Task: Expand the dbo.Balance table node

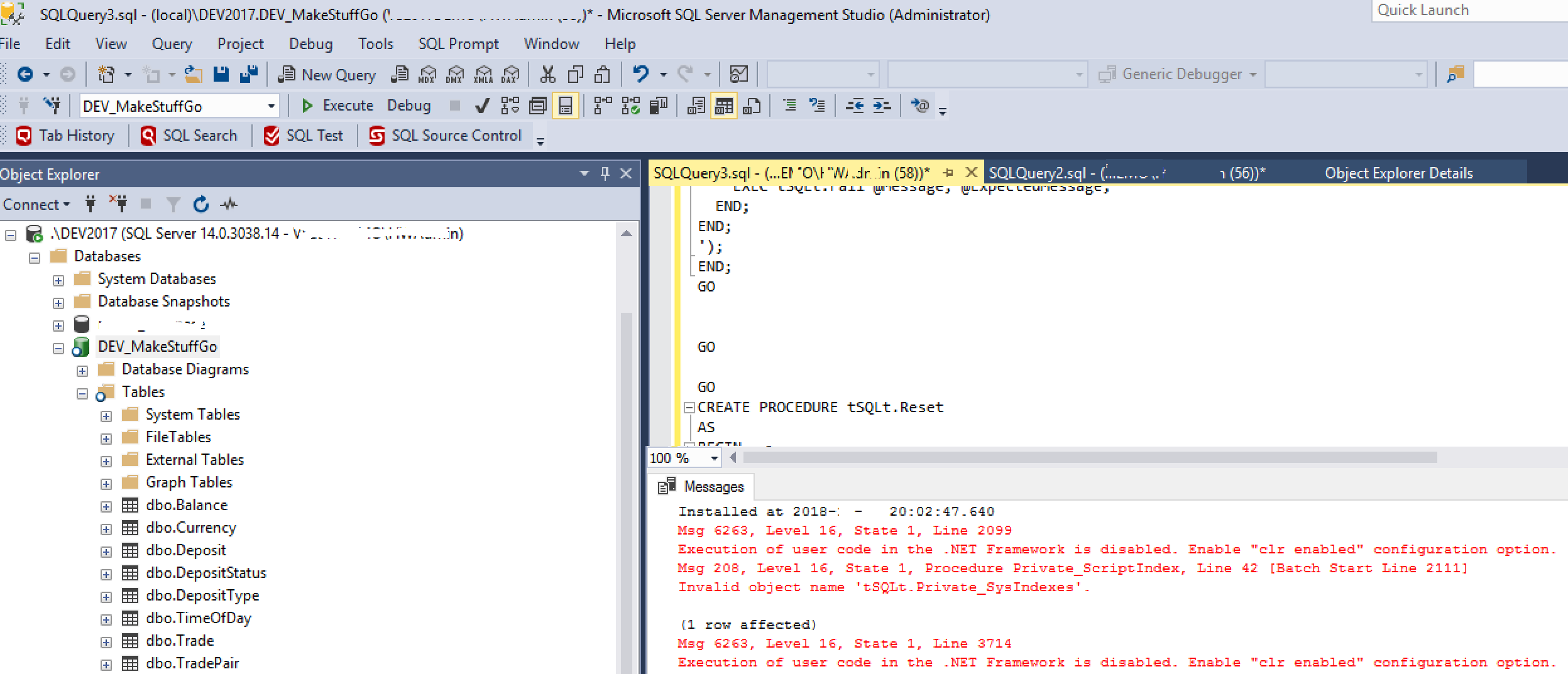Action: 106,506
